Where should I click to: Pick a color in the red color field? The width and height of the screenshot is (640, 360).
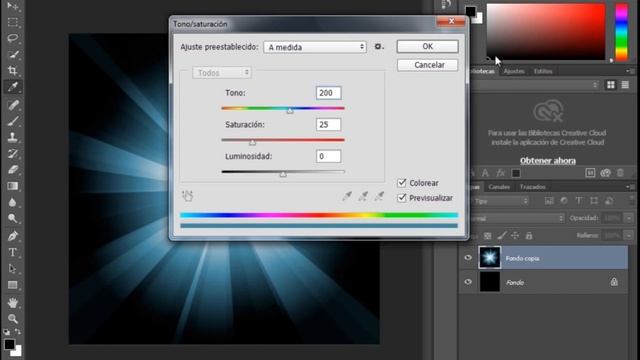(546, 32)
